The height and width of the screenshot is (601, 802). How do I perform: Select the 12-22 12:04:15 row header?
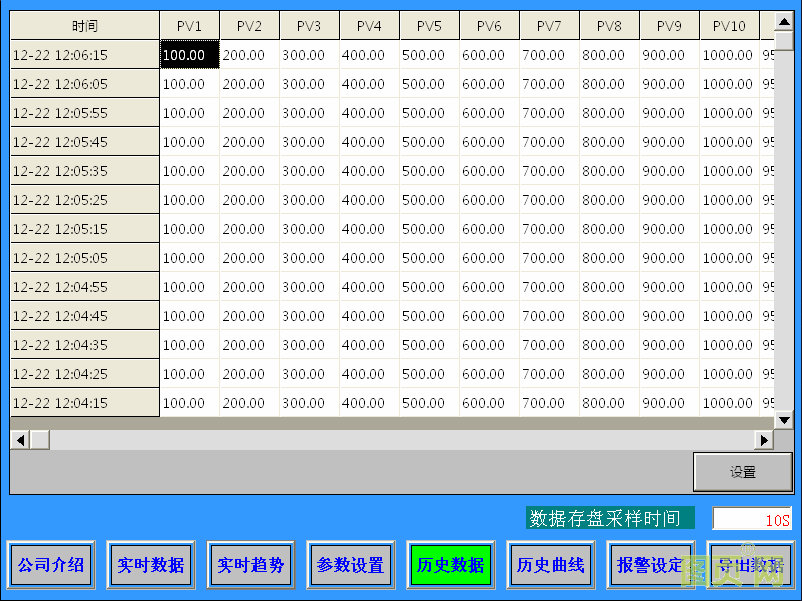pyautogui.click(x=85, y=403)
